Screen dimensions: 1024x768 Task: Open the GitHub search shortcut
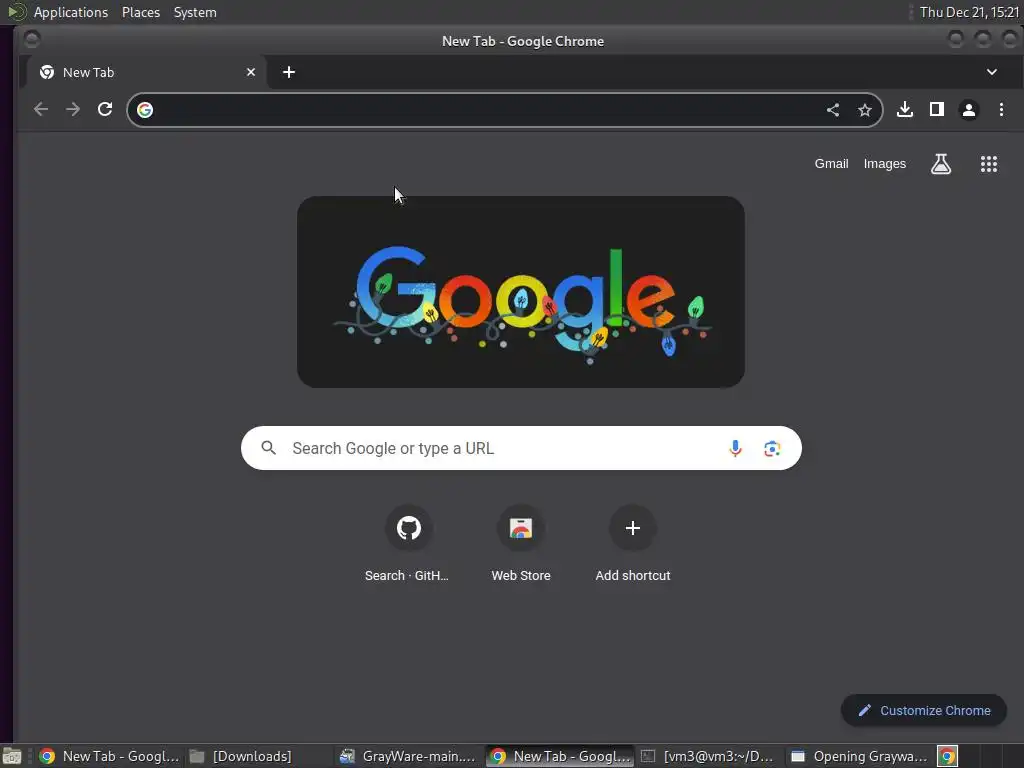(408, 528)
